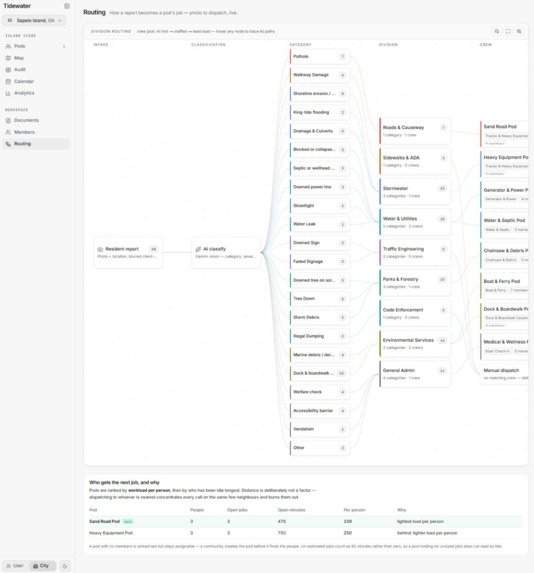Click the camera icon on Resident report

point(100,249)
